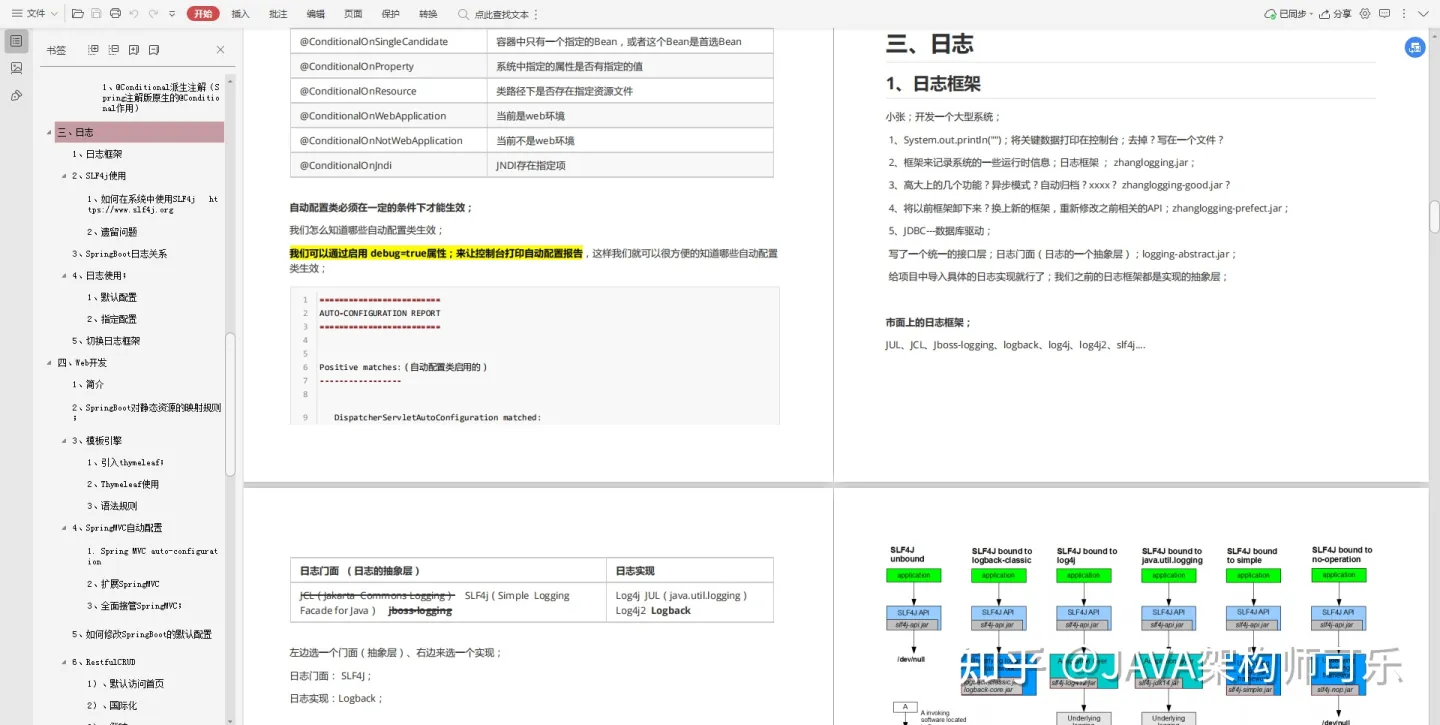Open bookmark 5、切换日志框架

tap(106, 341)
